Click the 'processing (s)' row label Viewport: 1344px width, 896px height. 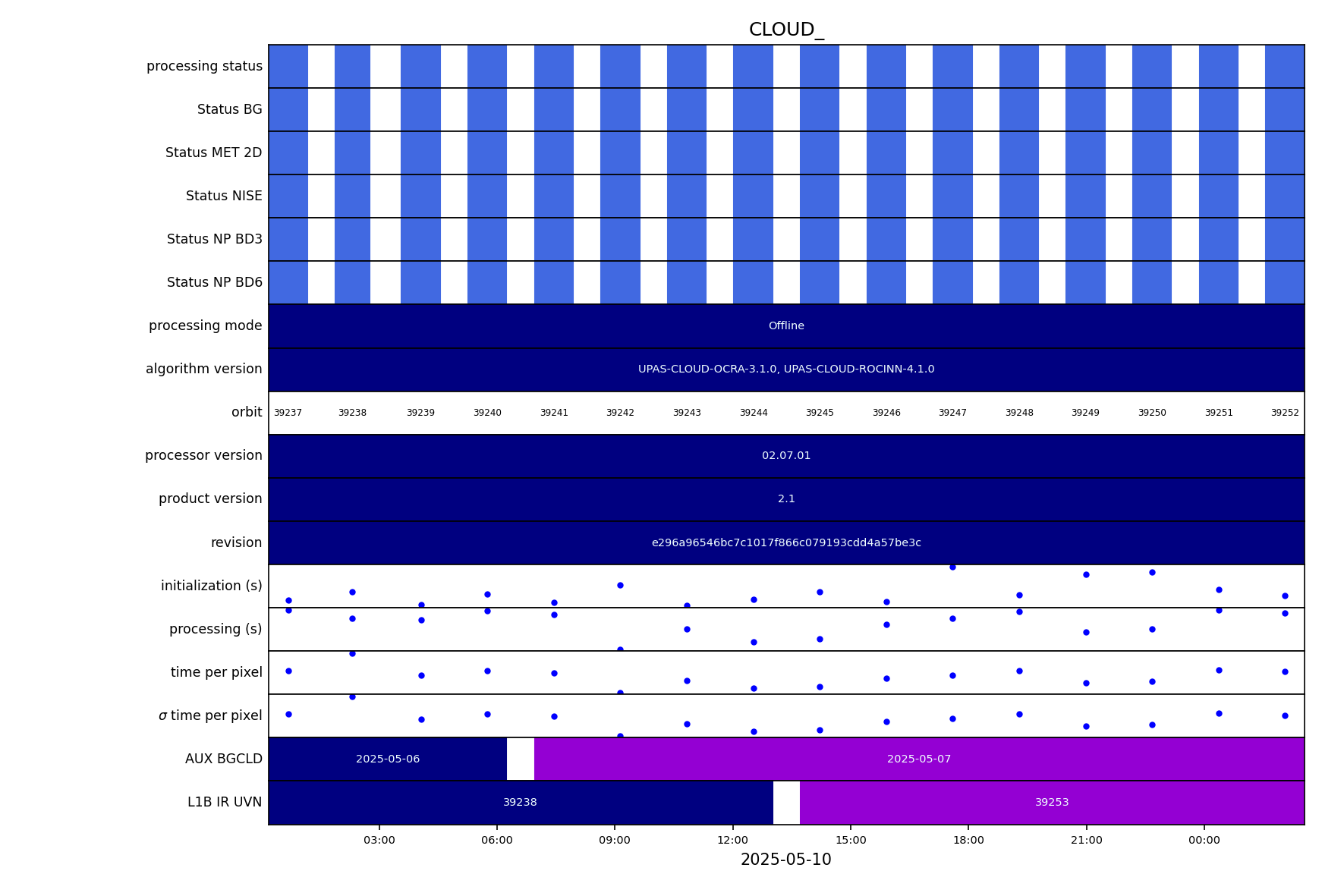(x=216, y=629)
